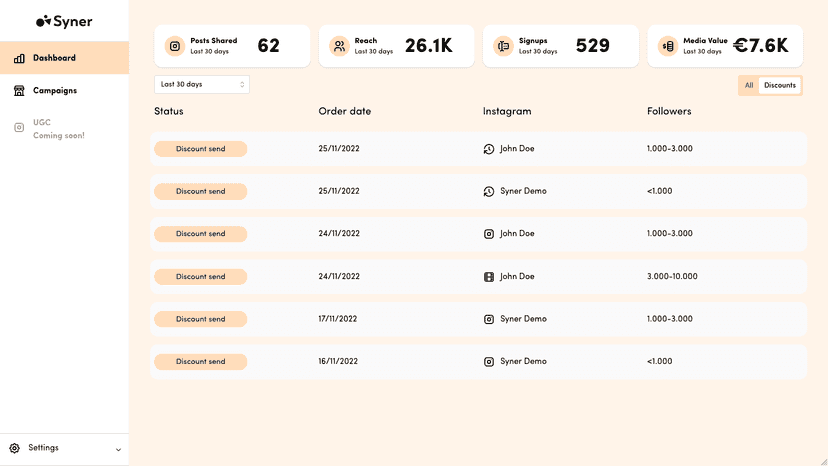Viewport: 828px width, 466px height.
Task: Click the Settings chevron arrow
Action: (x=118, y=450)
